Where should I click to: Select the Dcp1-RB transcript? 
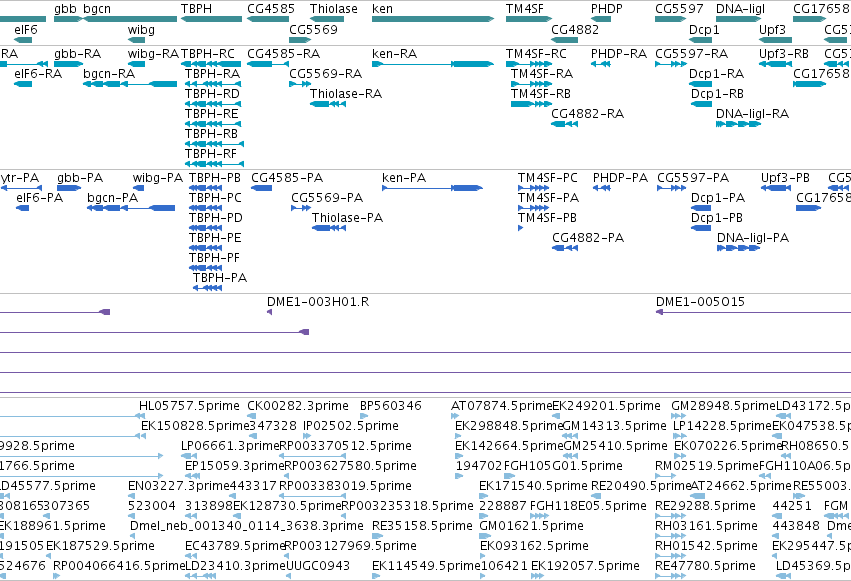(701, 104)
